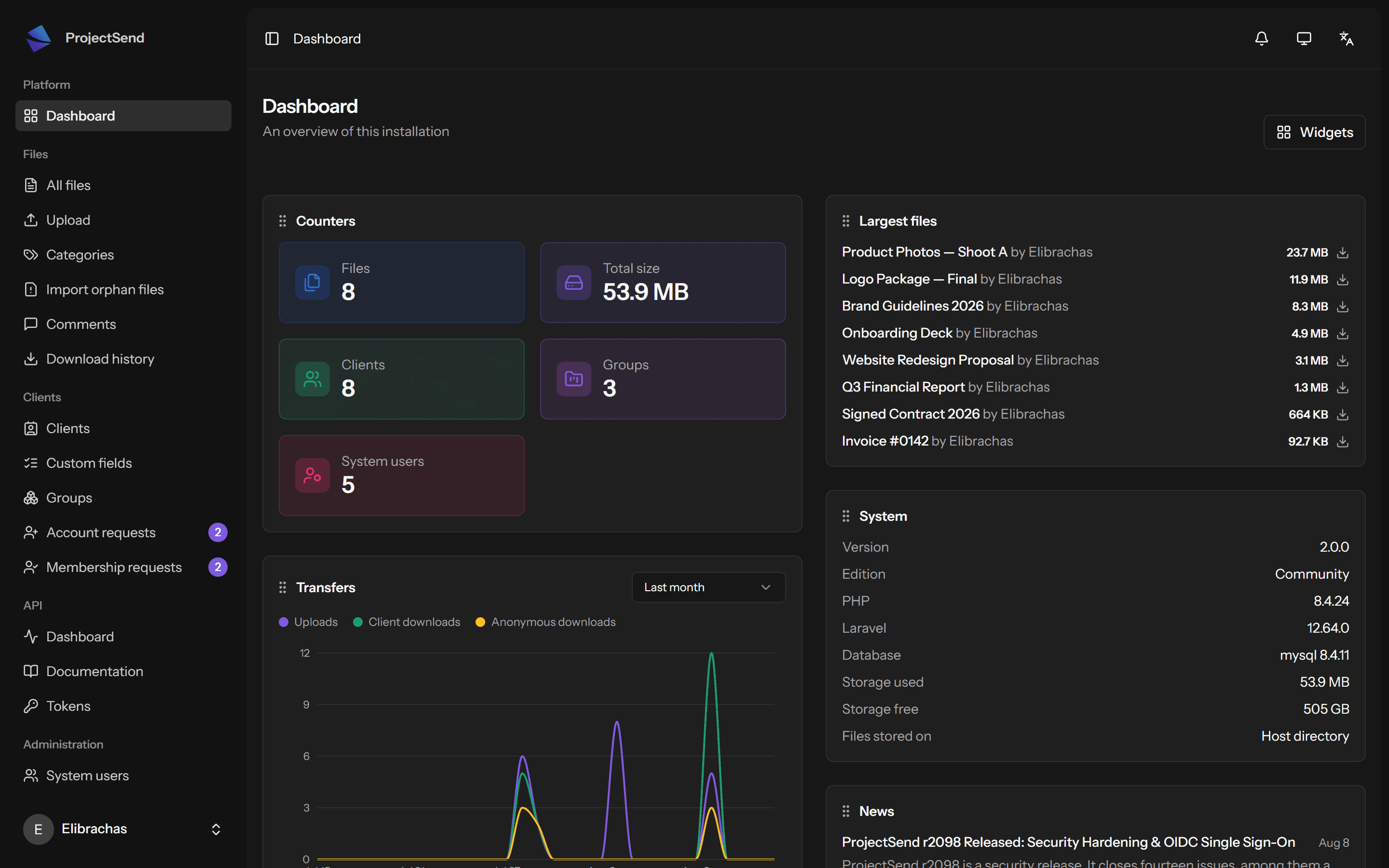The height and width of the screenshot is (868, 1389).
Task: Download Product Photos — Shoot A file
Action: click(x=1343, y=253)
